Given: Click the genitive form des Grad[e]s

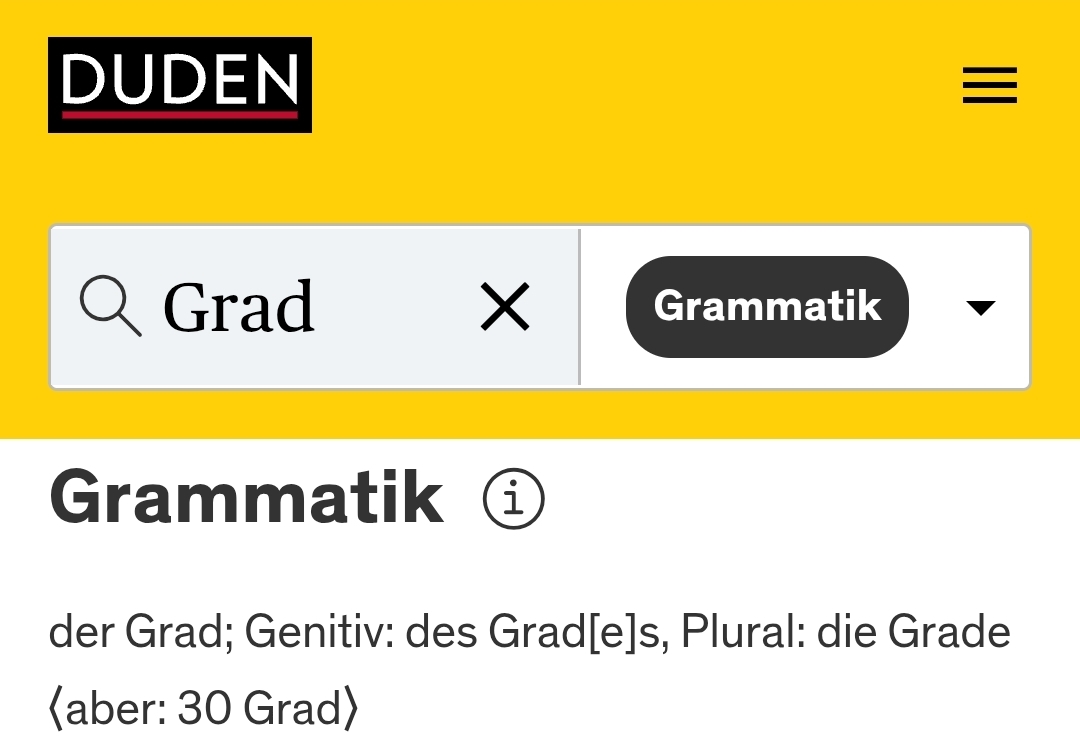Looking at the screenshot, I should (537, 631).
